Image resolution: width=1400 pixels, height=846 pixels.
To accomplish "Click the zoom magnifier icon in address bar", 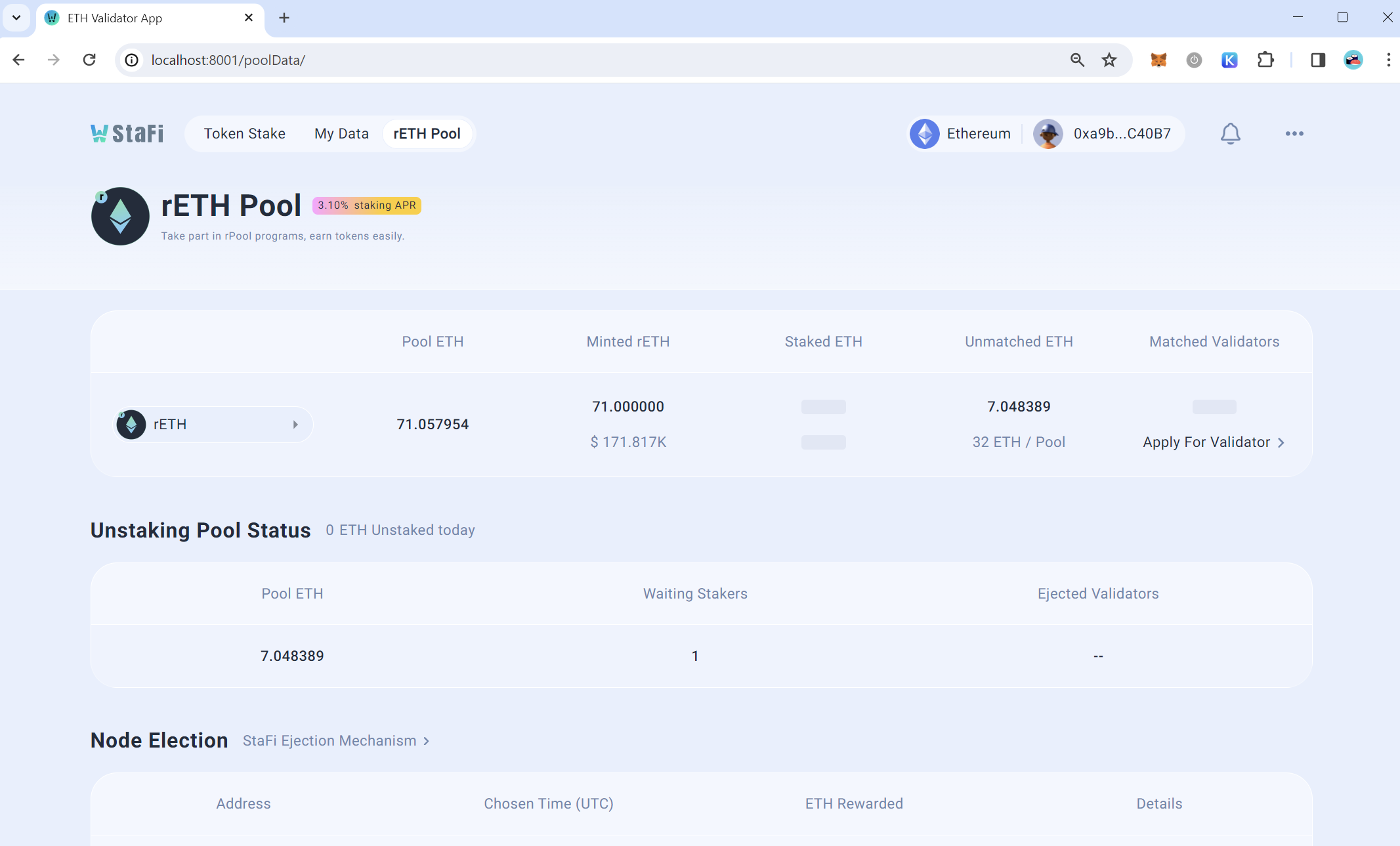I will click(1077, 60).
